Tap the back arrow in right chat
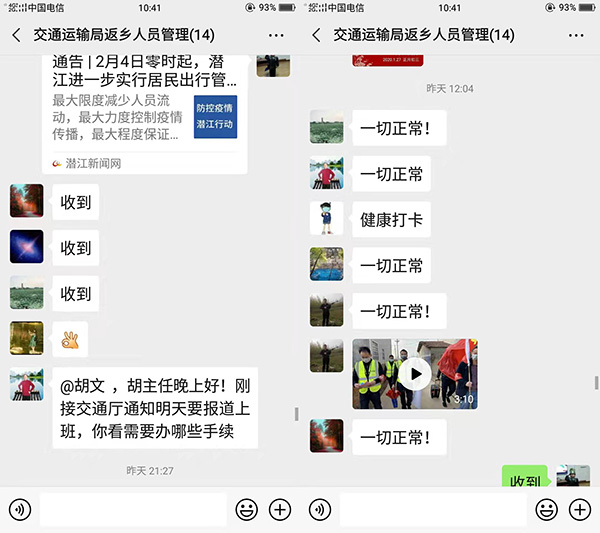This screenshot has height=533, width=600. click(316, 35)
